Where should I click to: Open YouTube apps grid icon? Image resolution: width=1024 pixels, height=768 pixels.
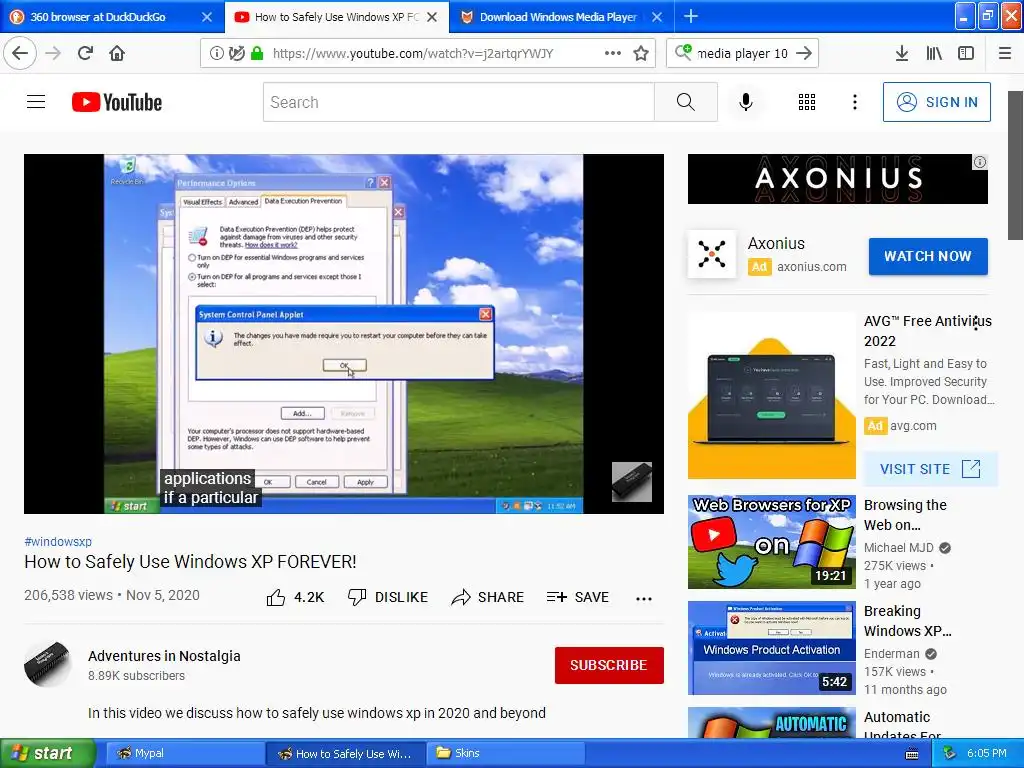(x=807, y=102)
